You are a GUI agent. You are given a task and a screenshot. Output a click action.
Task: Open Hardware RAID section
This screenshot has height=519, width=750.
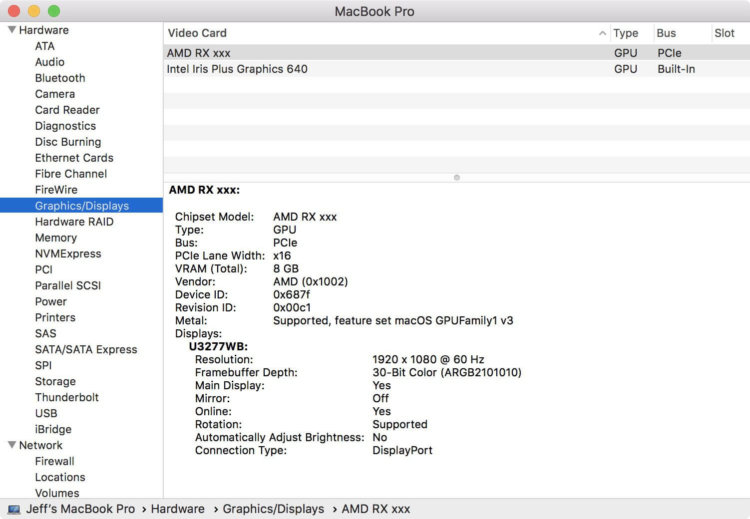pos(74,221)
